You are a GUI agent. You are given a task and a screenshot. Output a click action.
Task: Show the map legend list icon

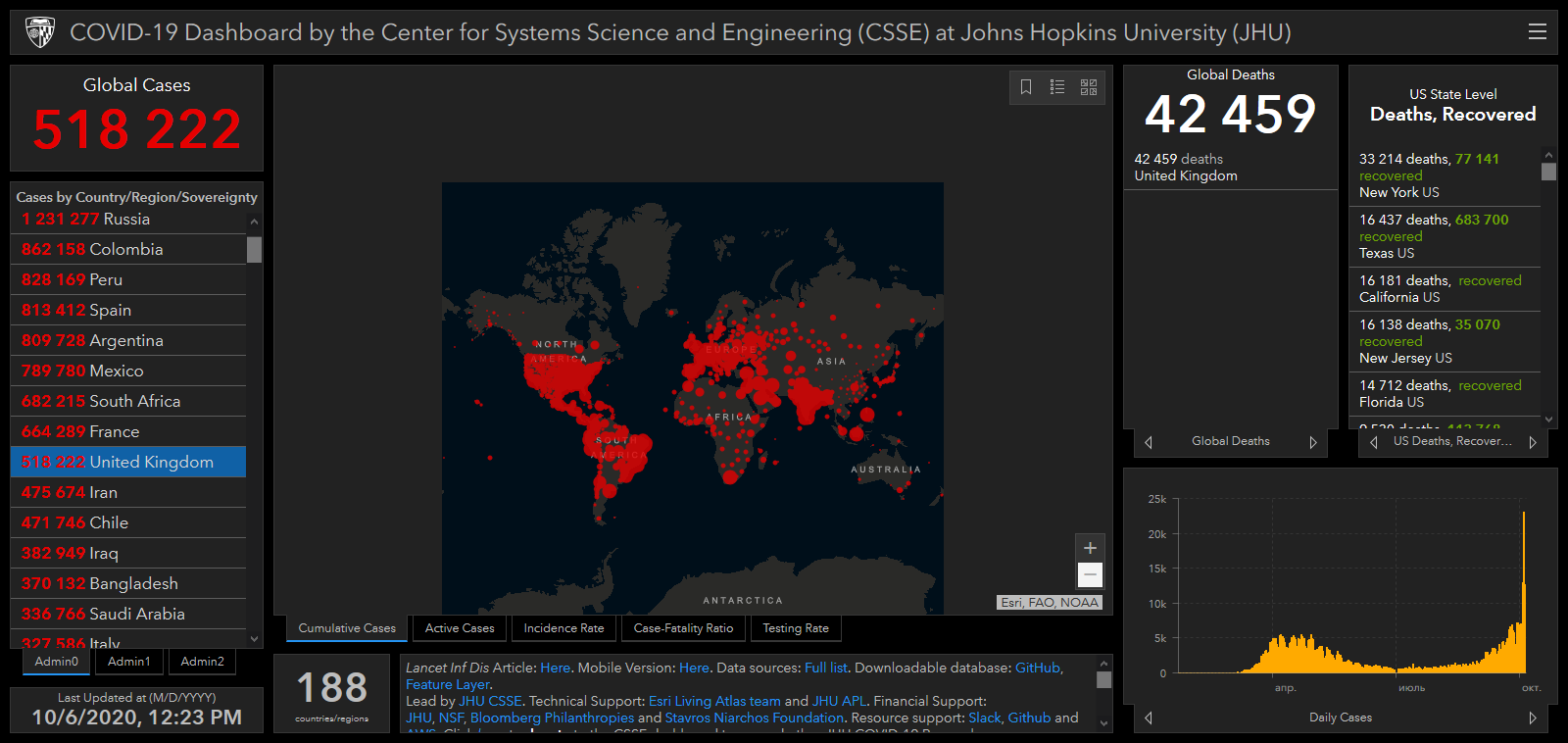click(1057, 87)
